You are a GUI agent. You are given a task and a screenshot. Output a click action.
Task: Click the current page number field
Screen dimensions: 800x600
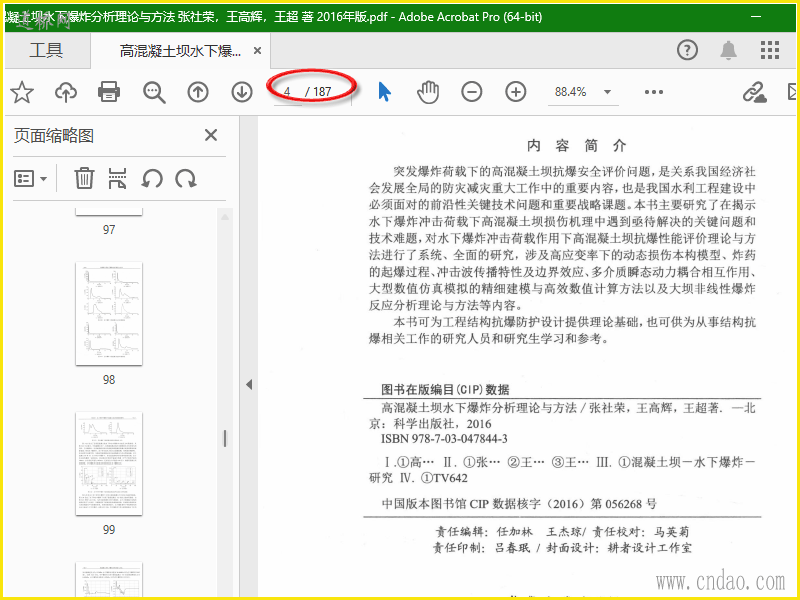point(288,92)
